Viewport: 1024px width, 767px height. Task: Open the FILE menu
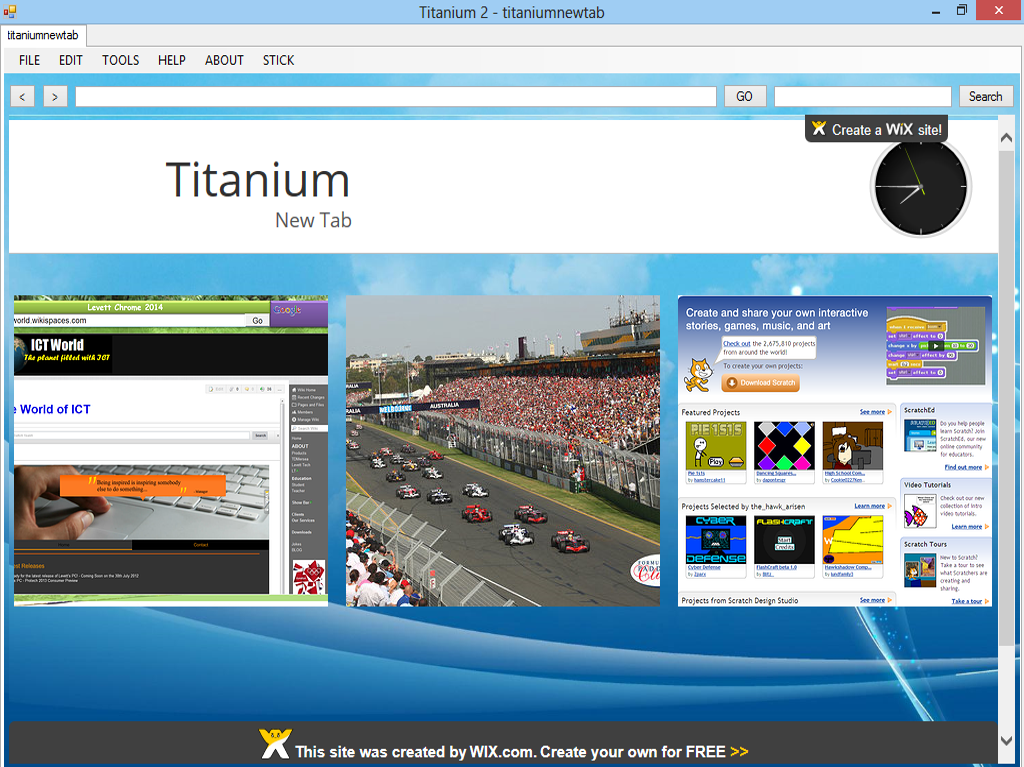click(x=29, y=60)
